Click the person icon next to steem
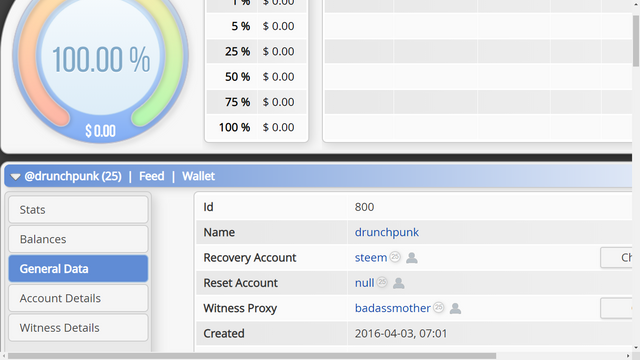The width and height of the screenshot is (640, 360). (411, 258)
